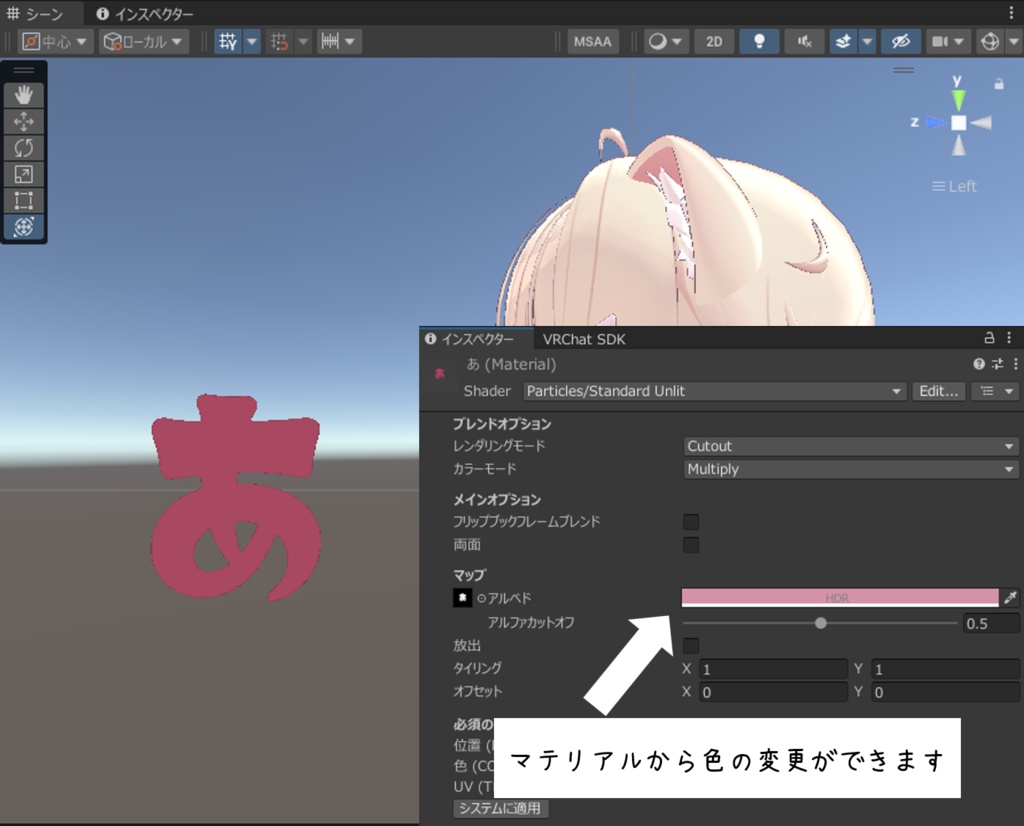The image size is (1024, 826).
Task: Open the レンダリングモード Cutout dropdown
Action: pyautogui.click(x=849, y=446)
